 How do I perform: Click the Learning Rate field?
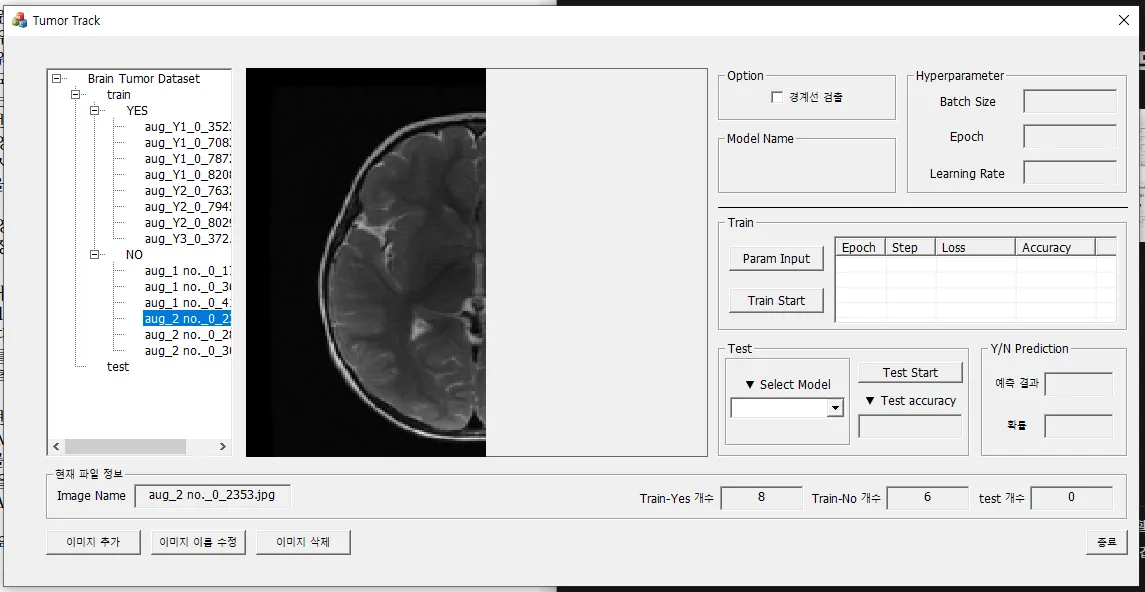[x=1070, y=173]
